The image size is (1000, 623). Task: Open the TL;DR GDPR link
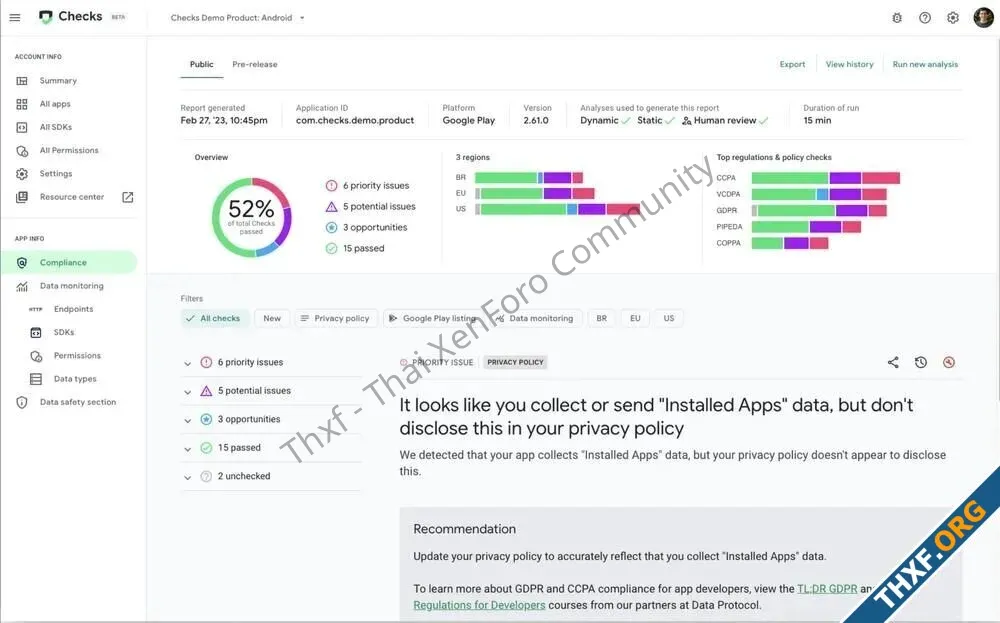[827, 589]
